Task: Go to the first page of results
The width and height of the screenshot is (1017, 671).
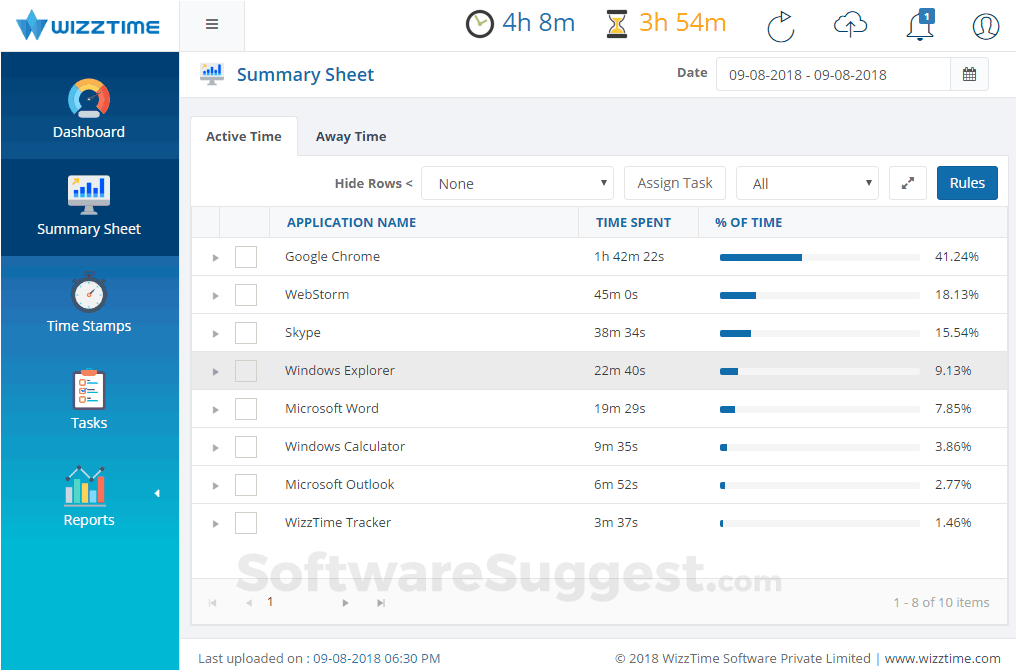Action: click(212, 603)
